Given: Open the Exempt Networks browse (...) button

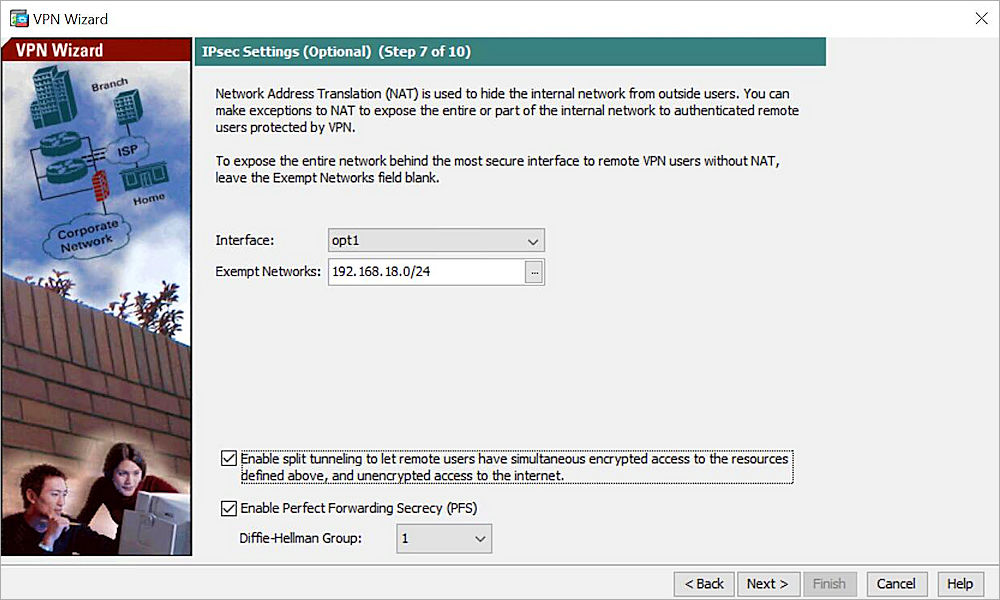Looking at the screenshot, I should (534, 271).
